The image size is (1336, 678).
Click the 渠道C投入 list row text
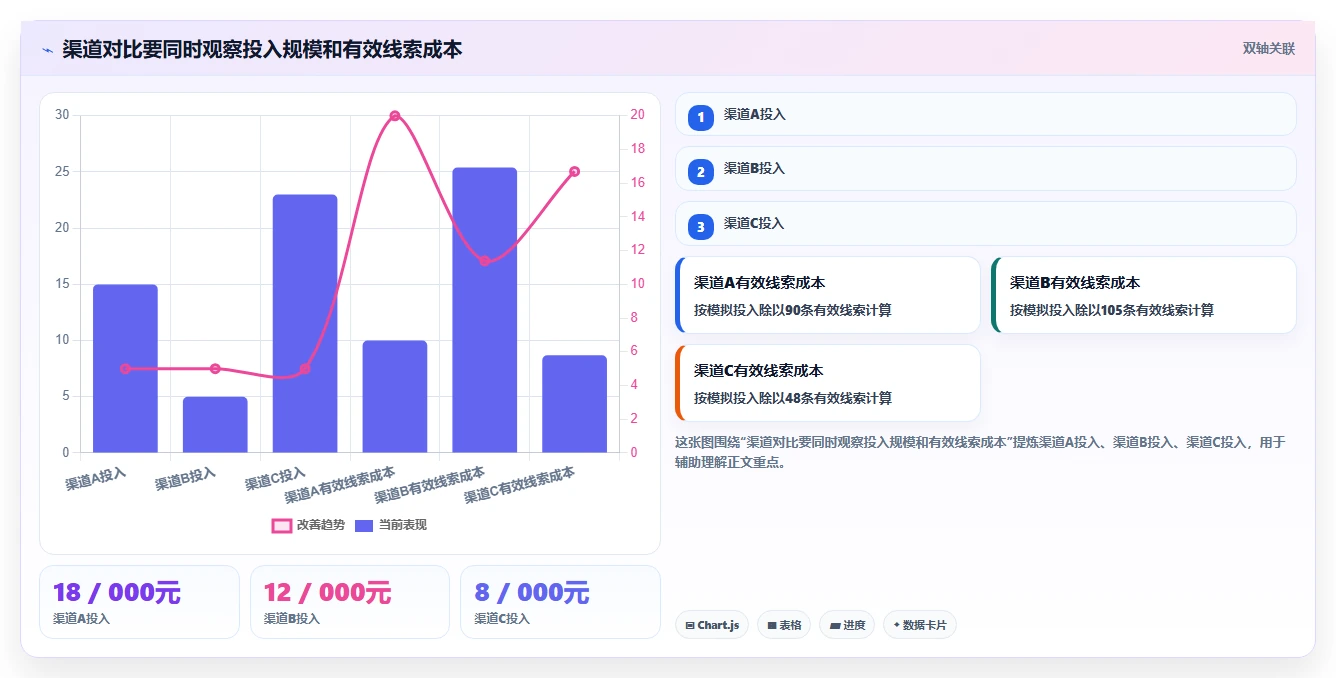(x=755, y=224)
